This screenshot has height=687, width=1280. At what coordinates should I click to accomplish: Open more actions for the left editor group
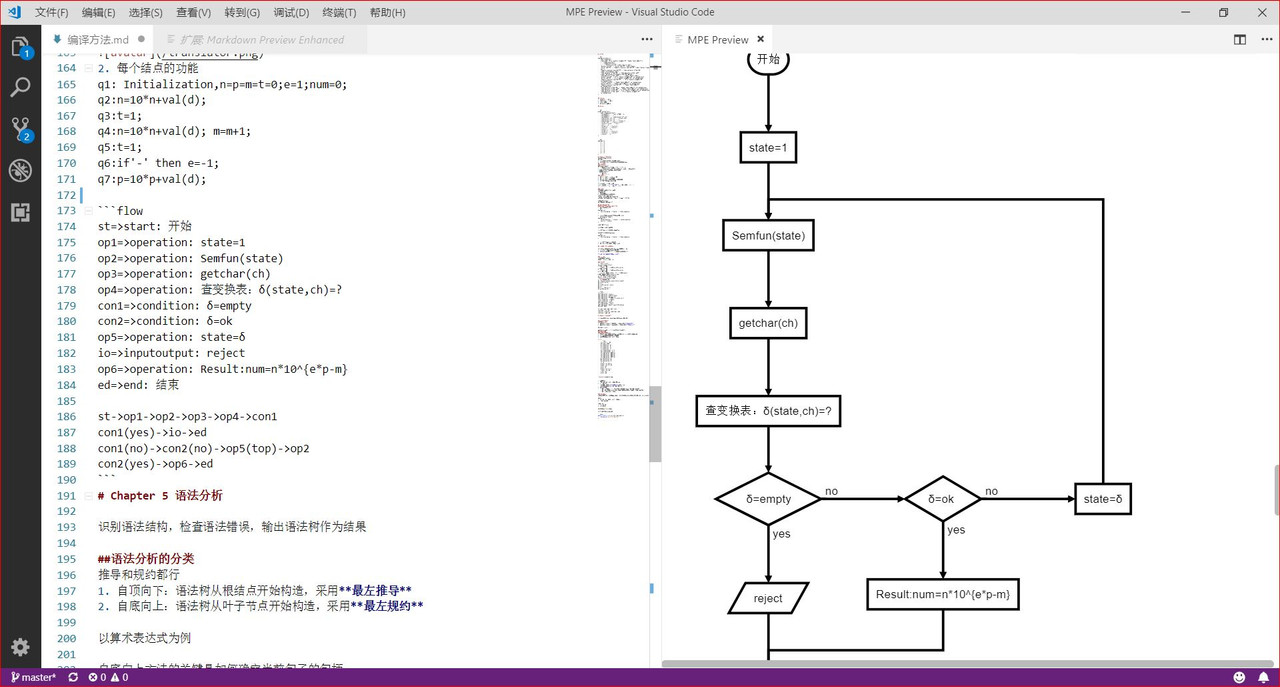pyautogui.click(x=647, y=39)
